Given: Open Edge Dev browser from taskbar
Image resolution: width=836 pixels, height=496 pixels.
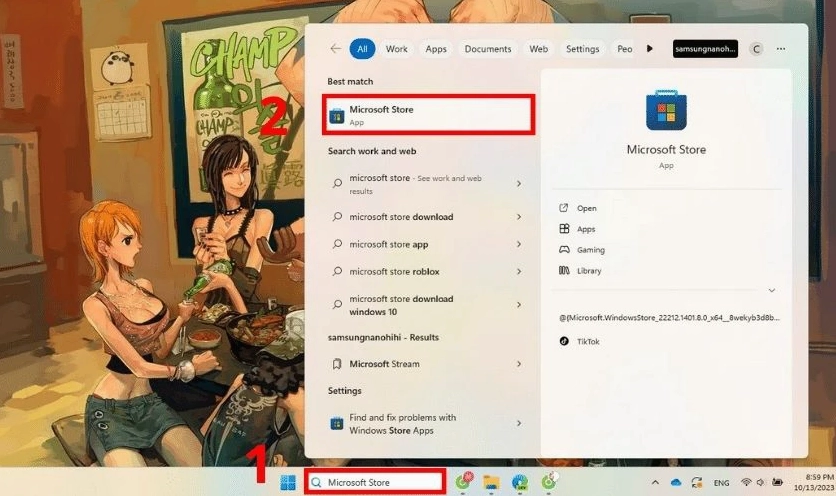Looking at the screenshot, I should pos(520,483).
